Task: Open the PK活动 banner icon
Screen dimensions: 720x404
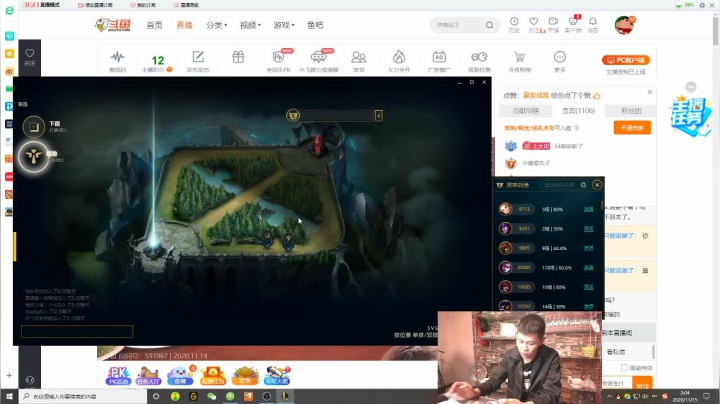Action: [x=118, y=376]
